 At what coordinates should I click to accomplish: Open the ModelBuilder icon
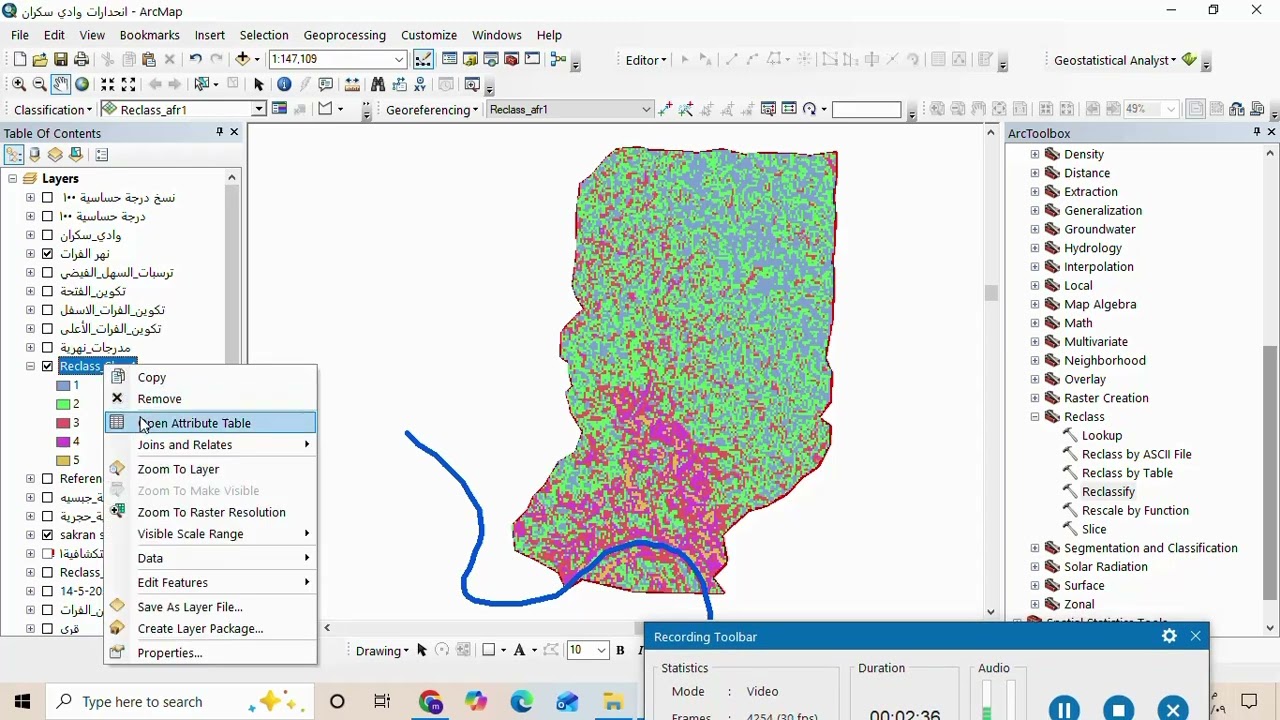[558, 59]
